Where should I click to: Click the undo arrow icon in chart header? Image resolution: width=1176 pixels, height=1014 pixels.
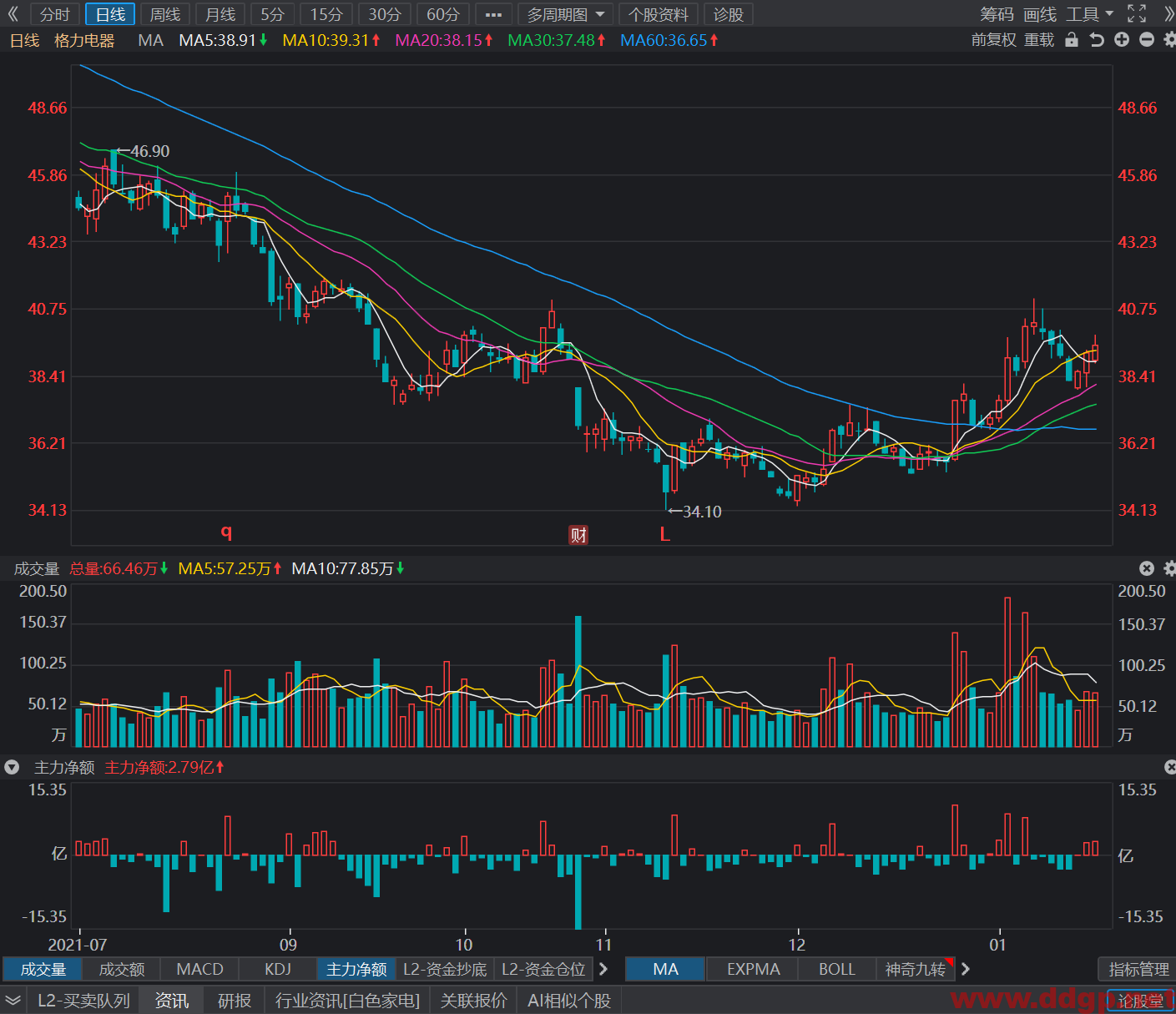[x=1097, y=40]
